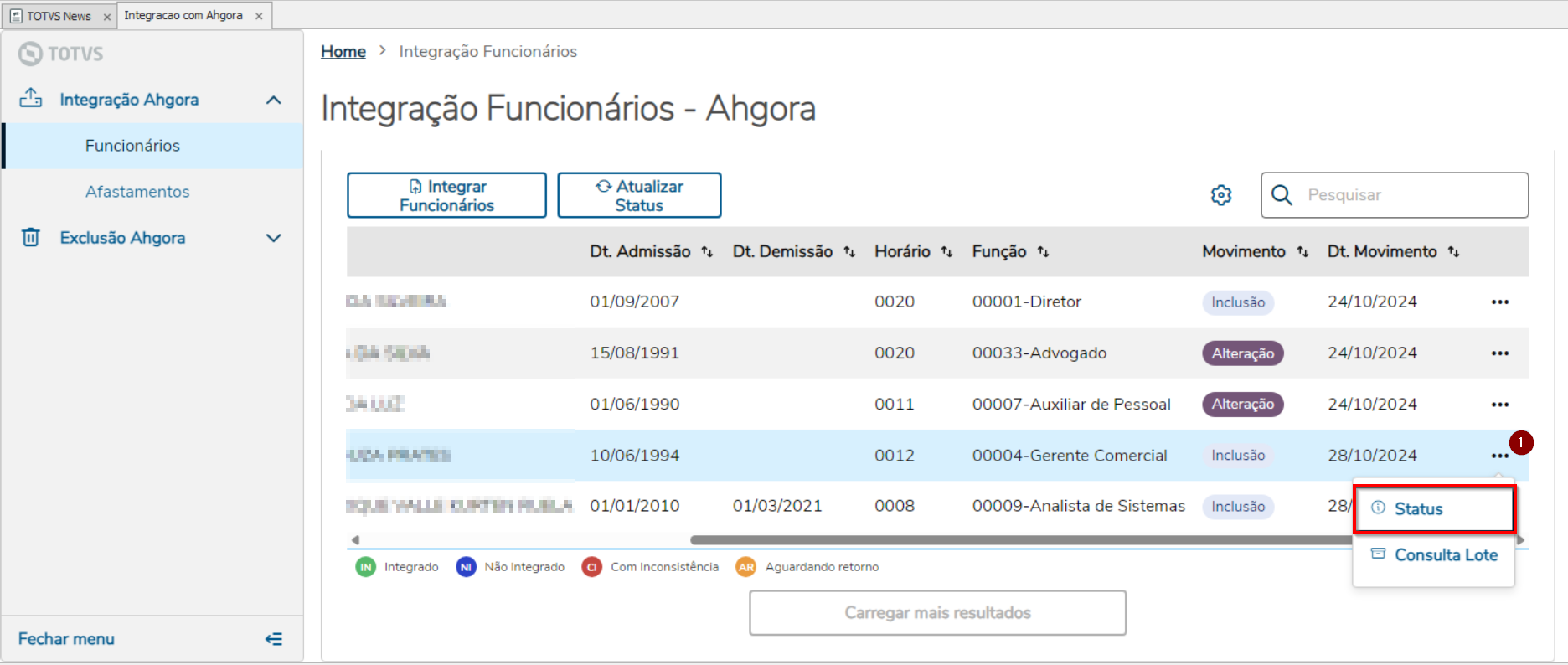
Task: Sort by Dt. Demissão column arrows
Action: coord(849,252)
